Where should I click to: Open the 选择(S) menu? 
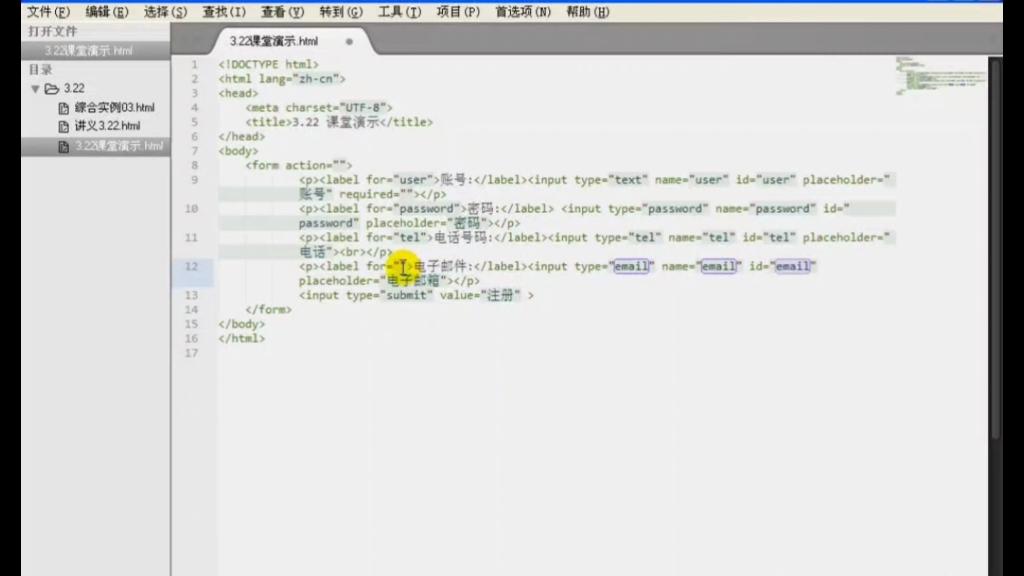[165, 12]
